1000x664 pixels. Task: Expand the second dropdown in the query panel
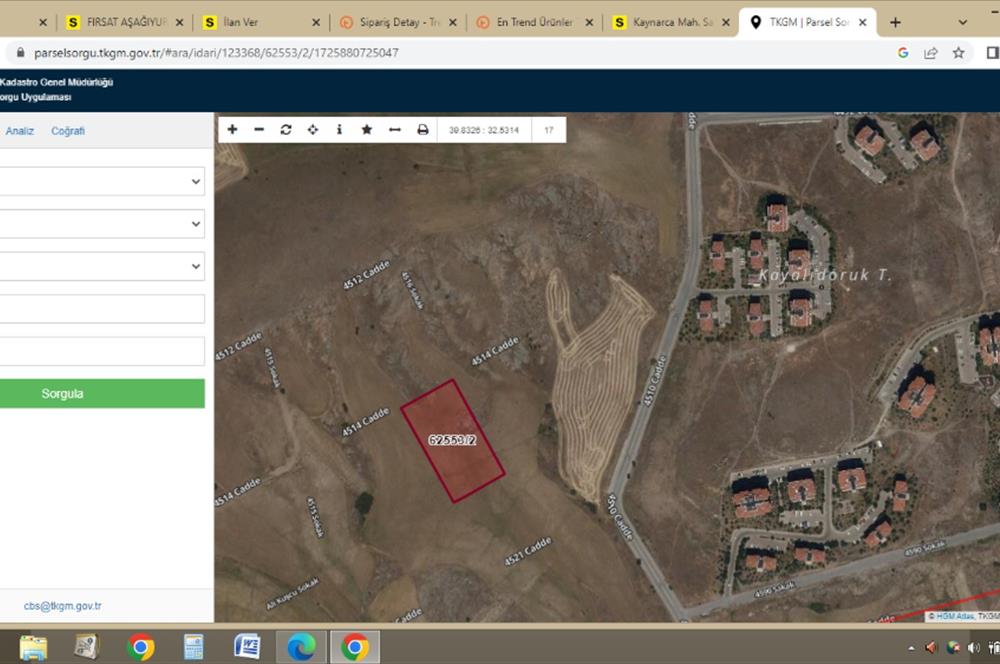101,224
